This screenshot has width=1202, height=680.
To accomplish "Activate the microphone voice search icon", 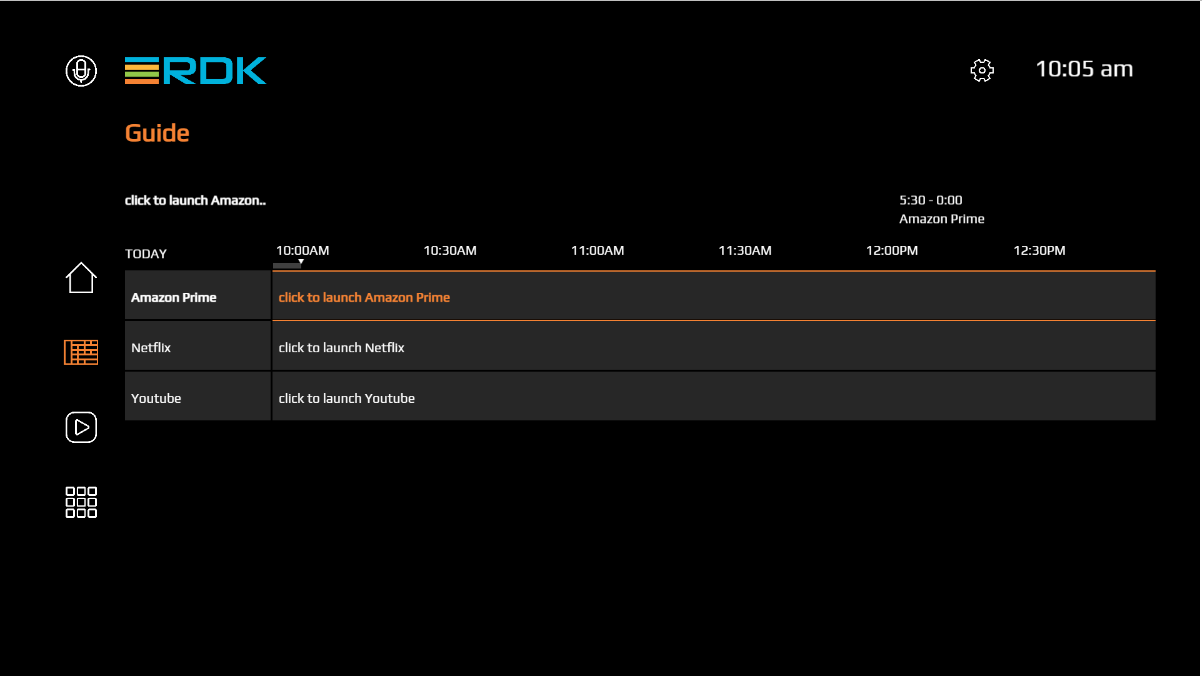I will [81, 70].
